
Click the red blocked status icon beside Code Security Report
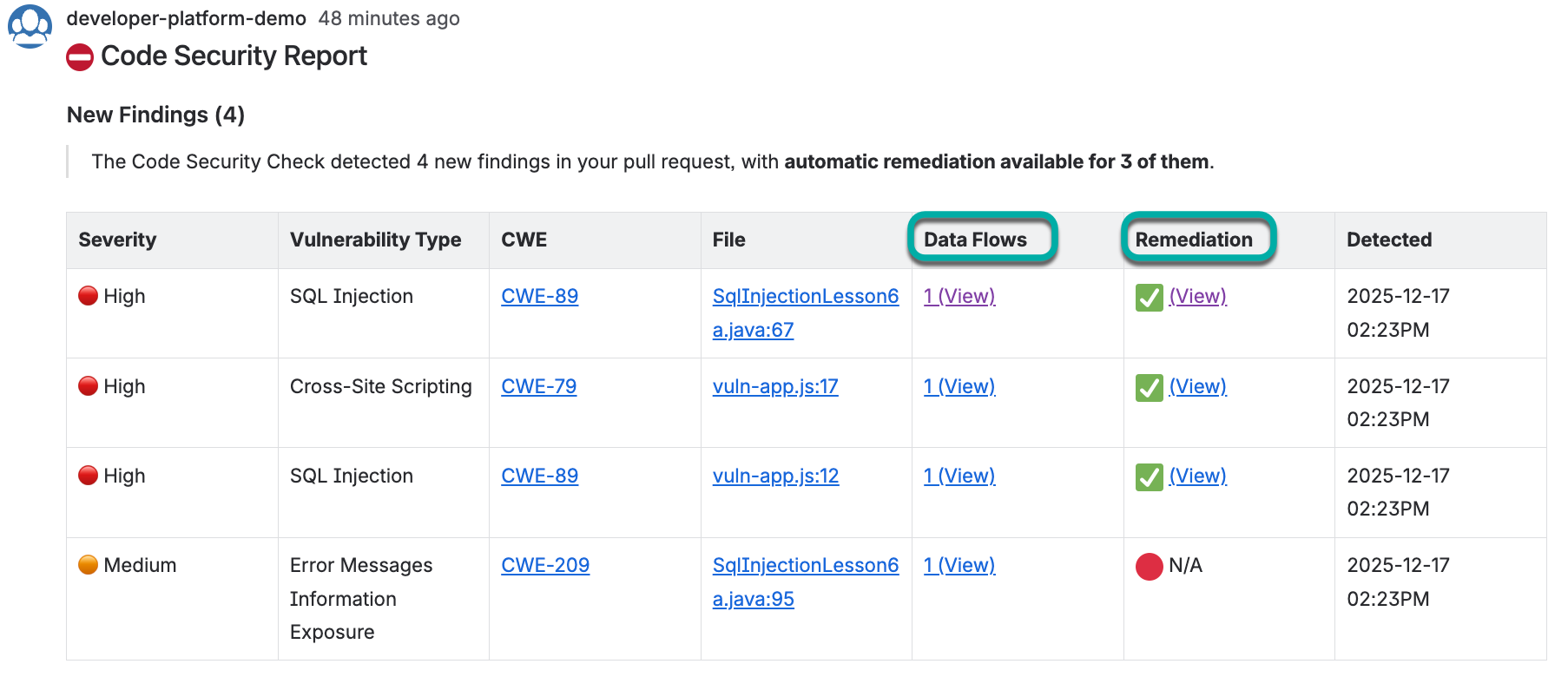(x=80, y=57)
